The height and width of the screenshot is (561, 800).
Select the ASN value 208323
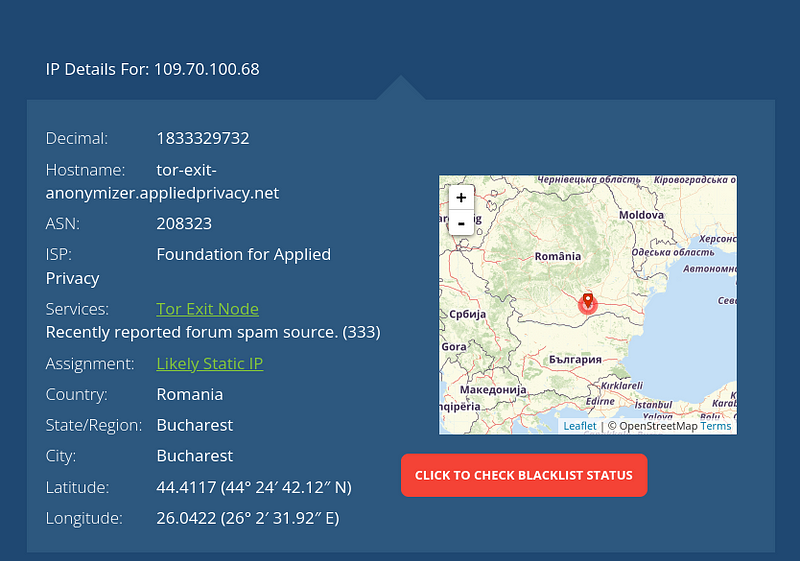point(184,223)
